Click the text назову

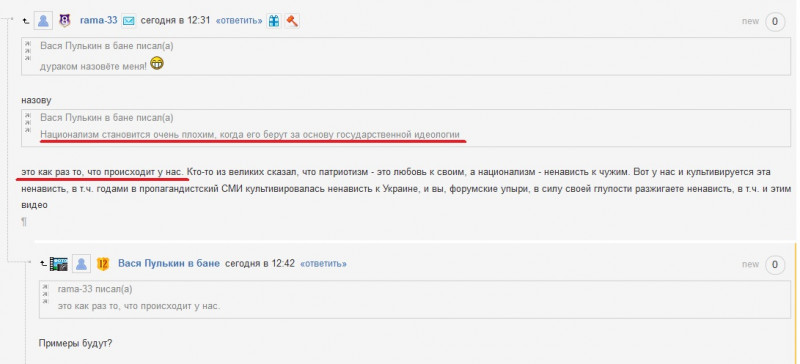click(36, 101)
